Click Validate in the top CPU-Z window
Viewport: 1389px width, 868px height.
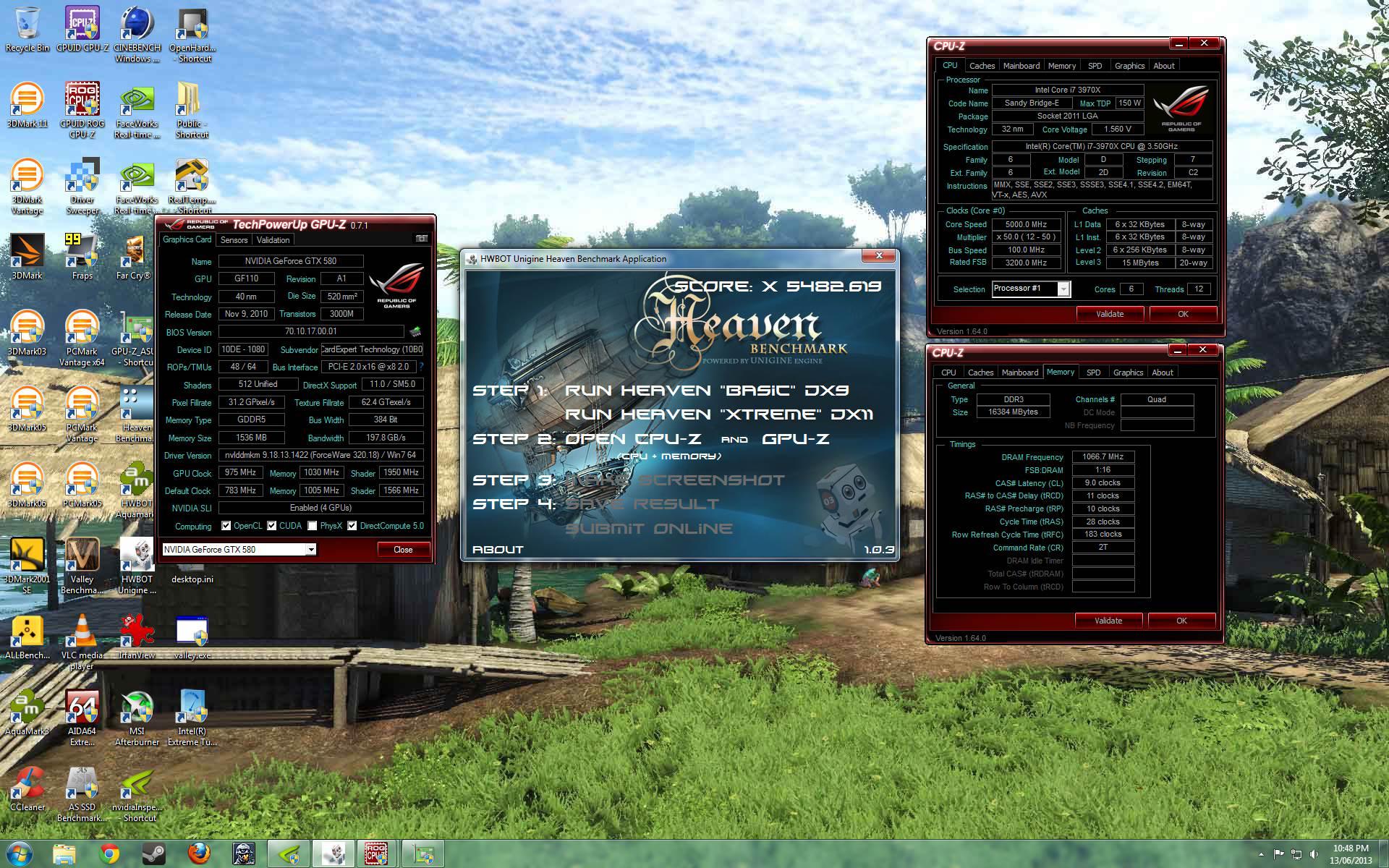[x=1110, y=314]
